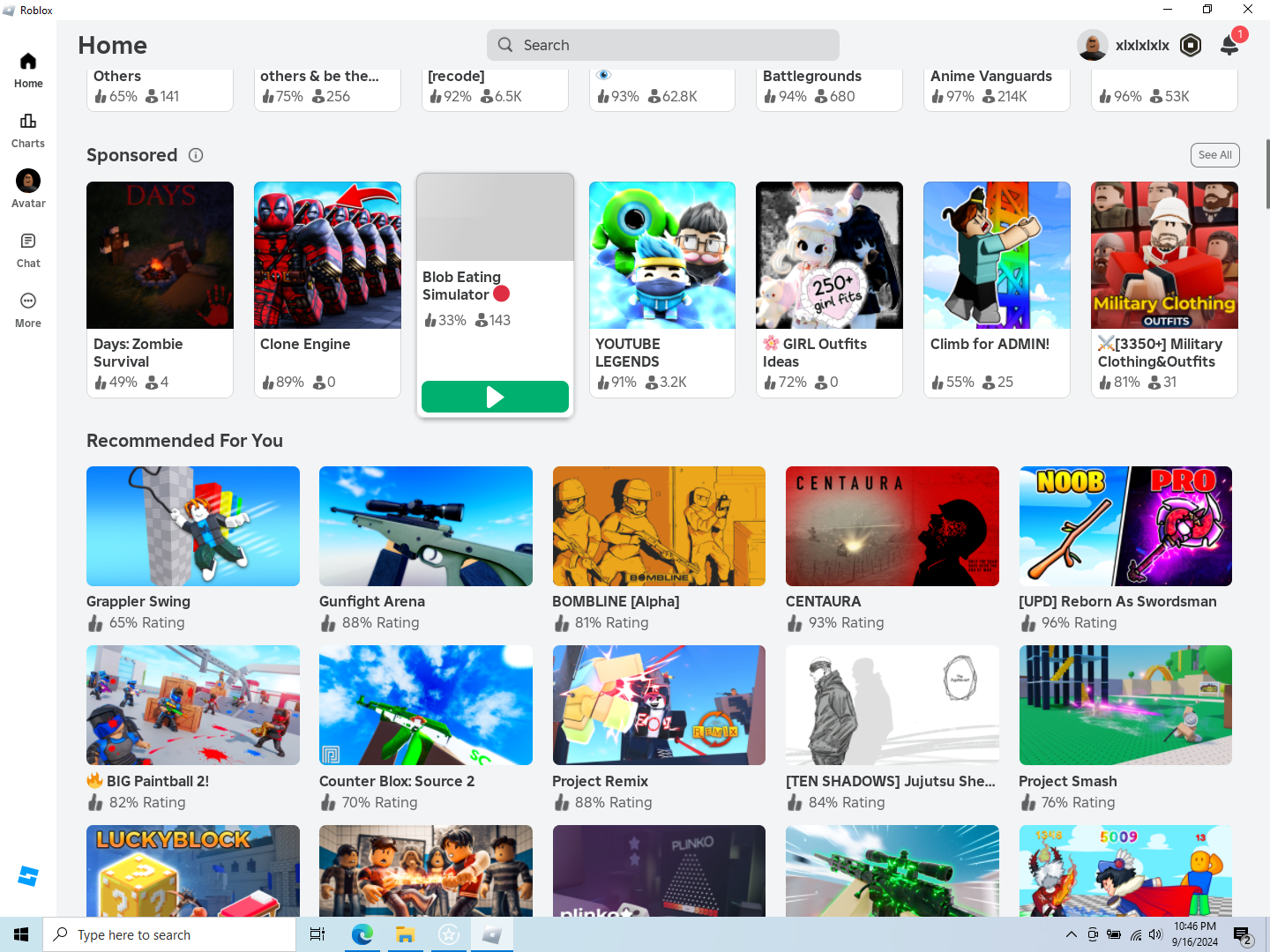This screenshot has height=952, width=1270.
Task: Open the LUCKYBLOCK game thumbnail
Action: point(193,871)
